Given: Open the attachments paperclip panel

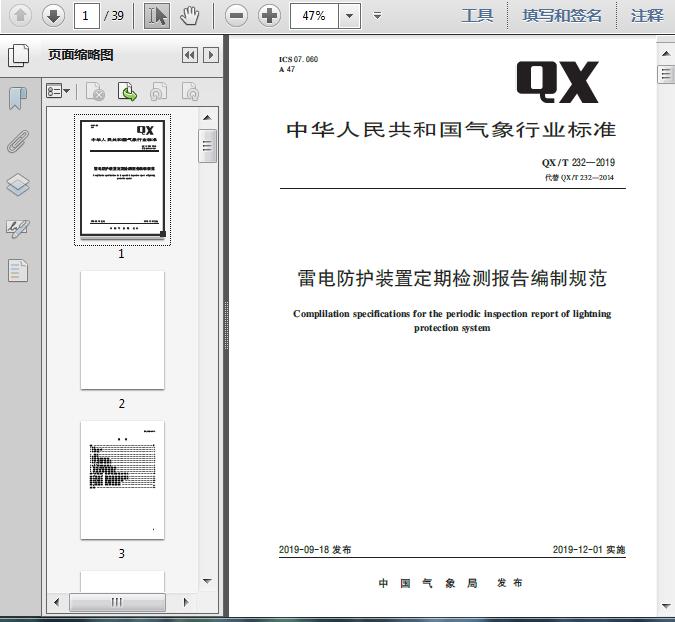Looking at the screenshot, I should (x=18, y=142).
